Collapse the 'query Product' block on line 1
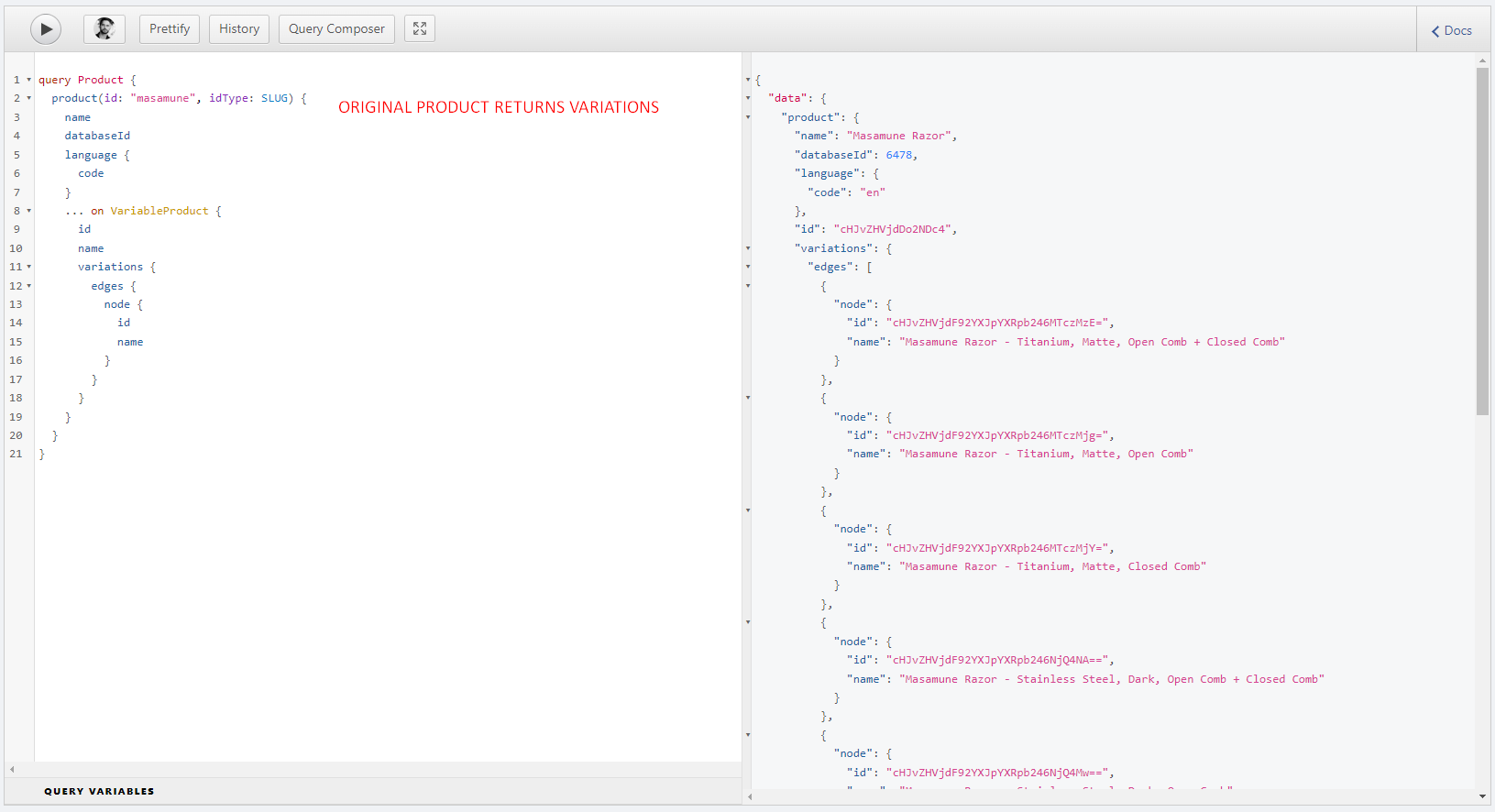Image resolution: width=1495 pixels, height=812 pixels. [28, 80]
